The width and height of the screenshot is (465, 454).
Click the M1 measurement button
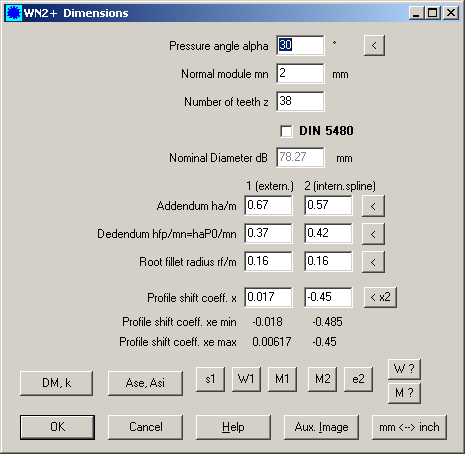(x=282, y=379)
